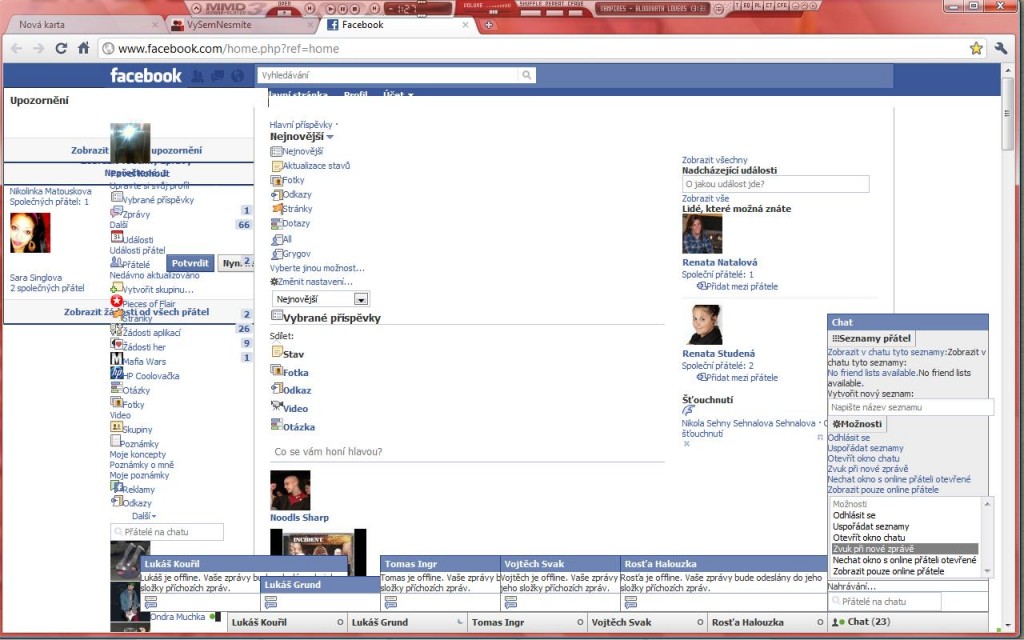
Task: Click the Aktualizace stavů note icon
Action: click(x=276, y=166)
